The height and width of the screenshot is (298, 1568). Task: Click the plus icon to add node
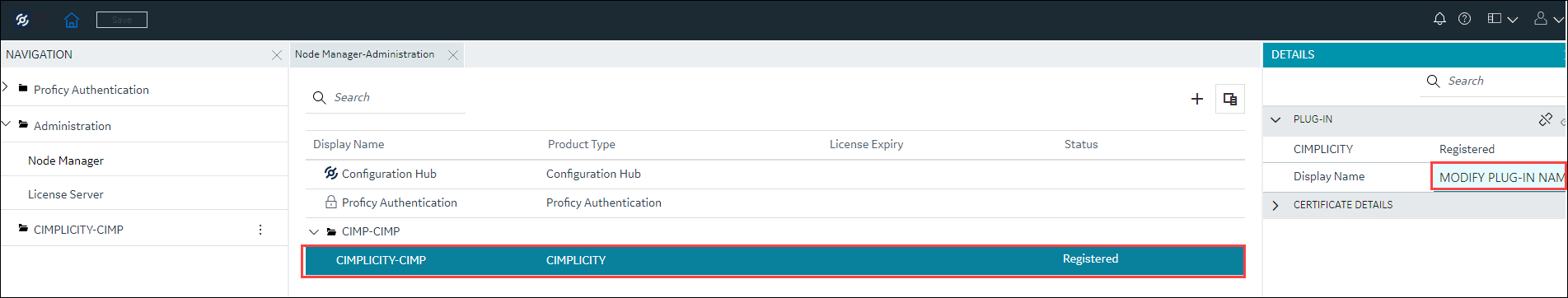coord(1197,99)
